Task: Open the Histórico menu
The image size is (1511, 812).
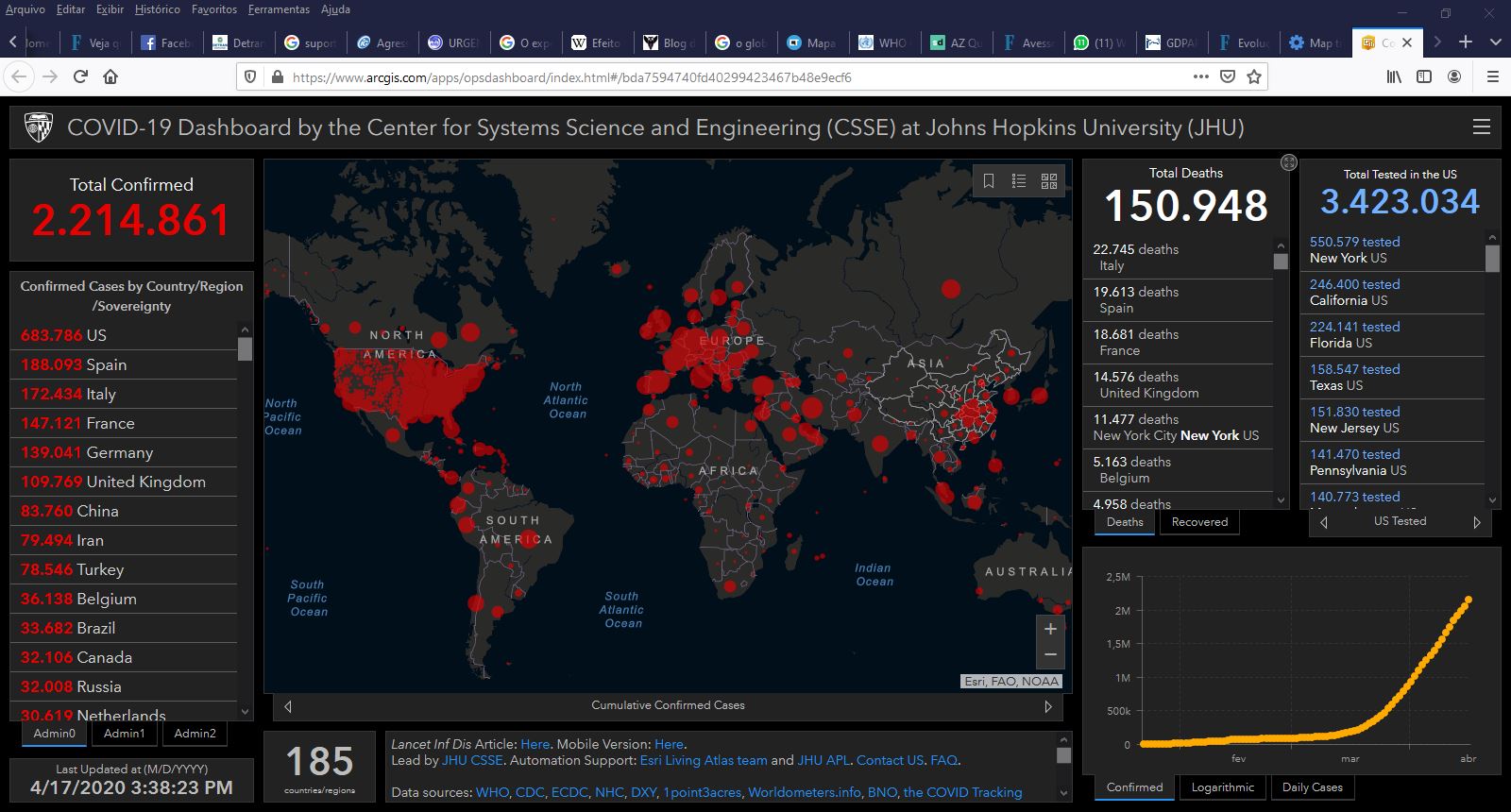Action: [158, 9]
